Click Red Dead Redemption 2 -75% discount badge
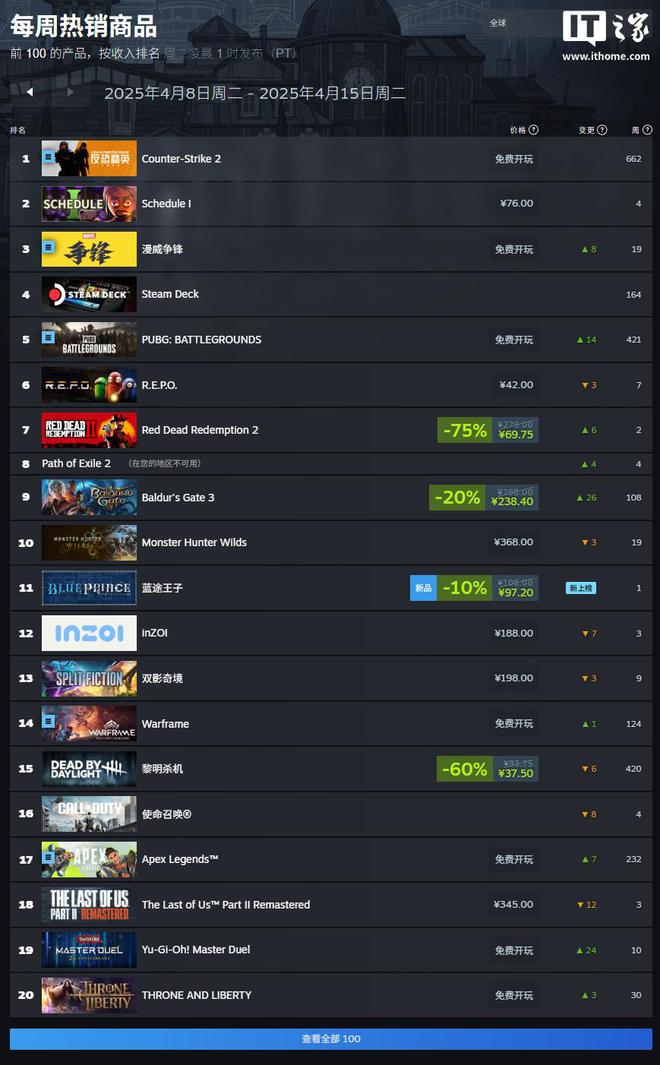Screen dimensions: 660x1065 pos(465,430)
